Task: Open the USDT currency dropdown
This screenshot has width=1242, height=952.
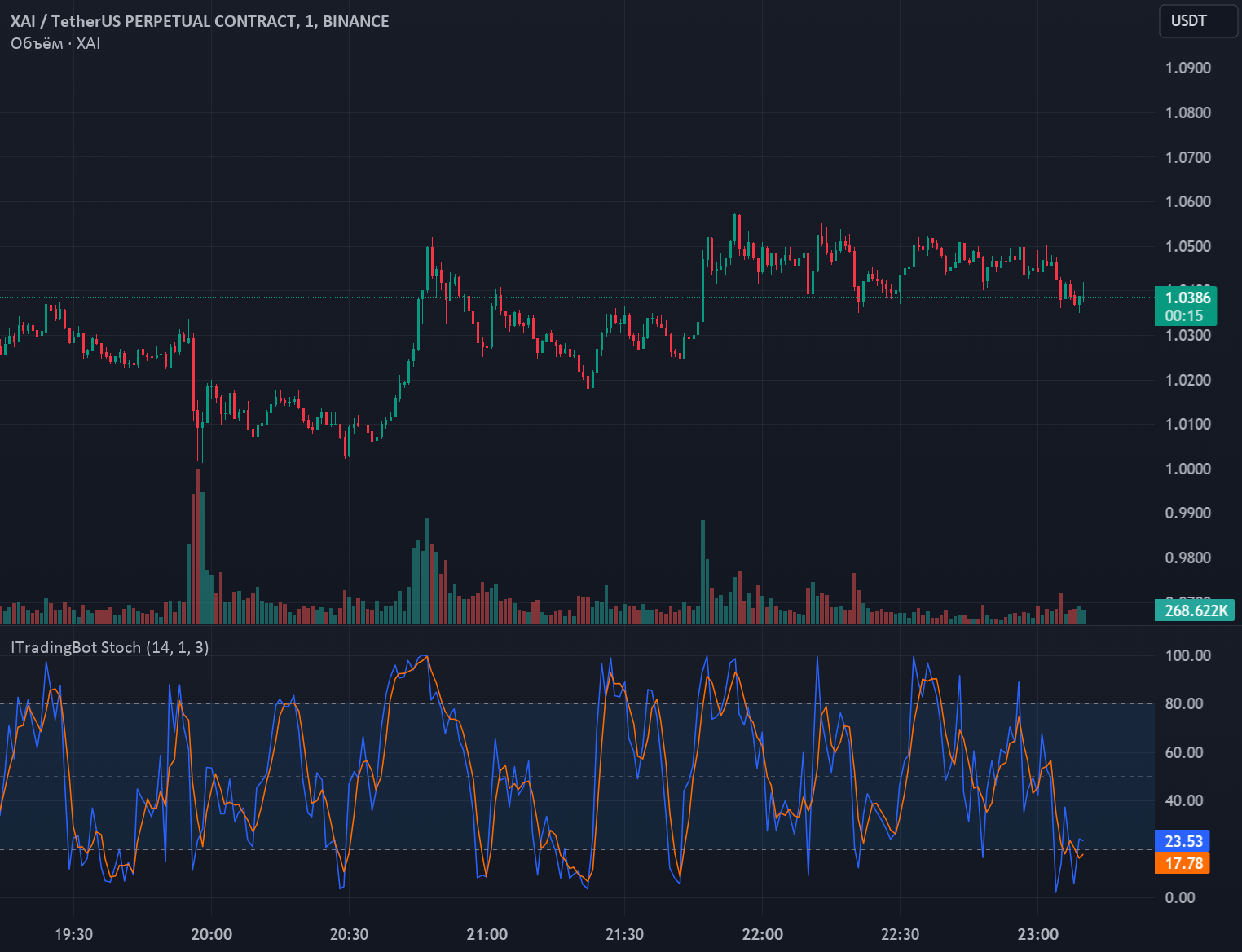Action: (1198, 21)
